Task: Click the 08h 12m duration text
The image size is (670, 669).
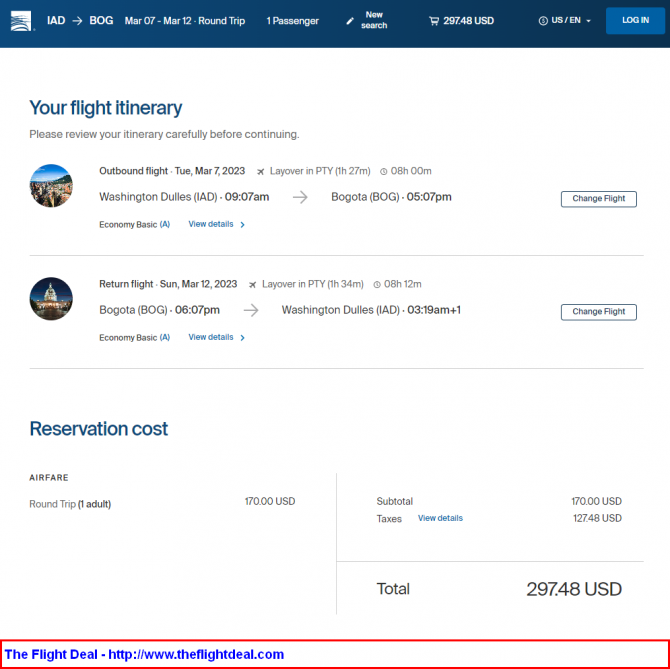Action: click(x=403, y=285)
